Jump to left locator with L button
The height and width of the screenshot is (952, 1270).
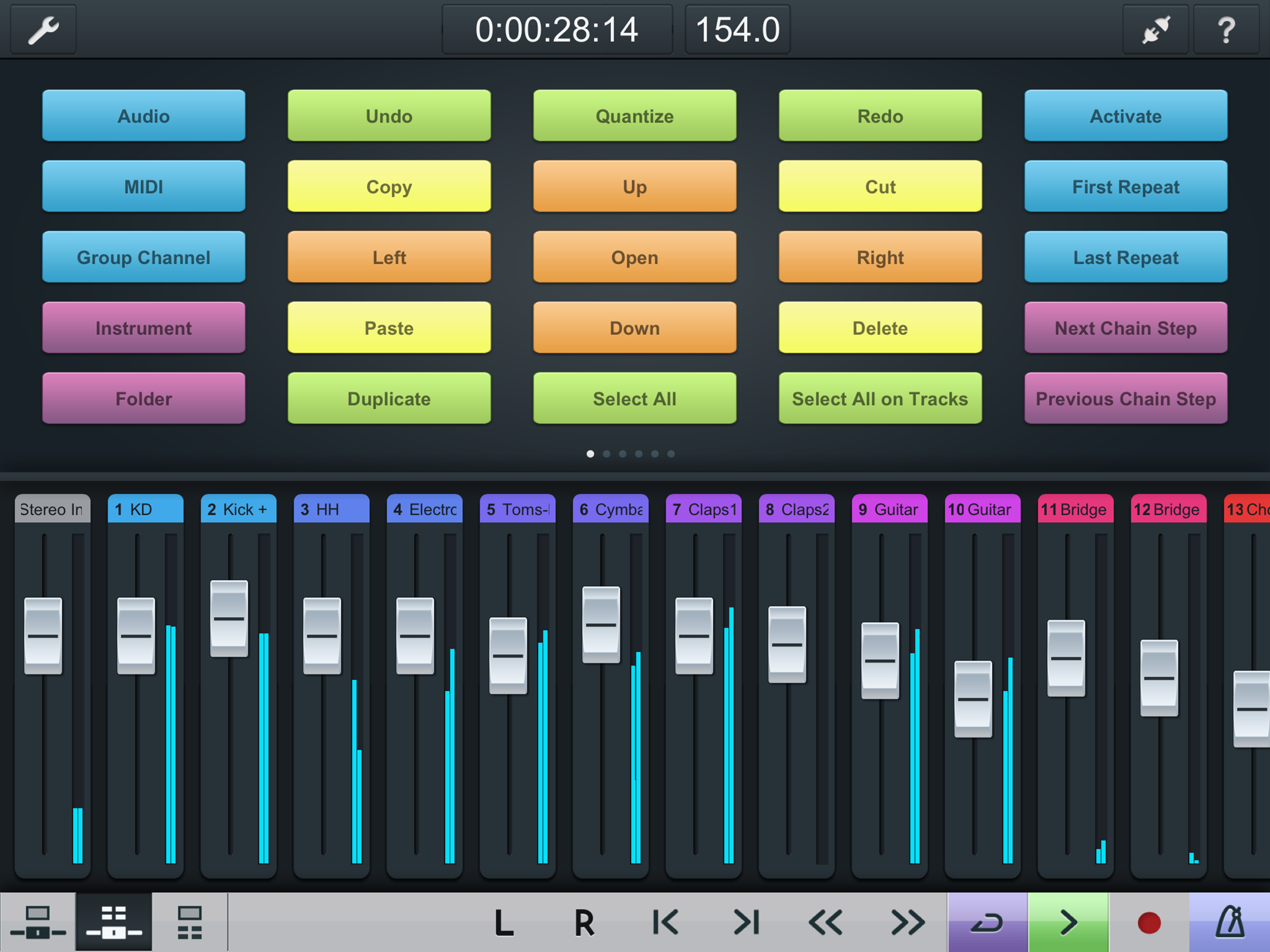pos(503,923)
